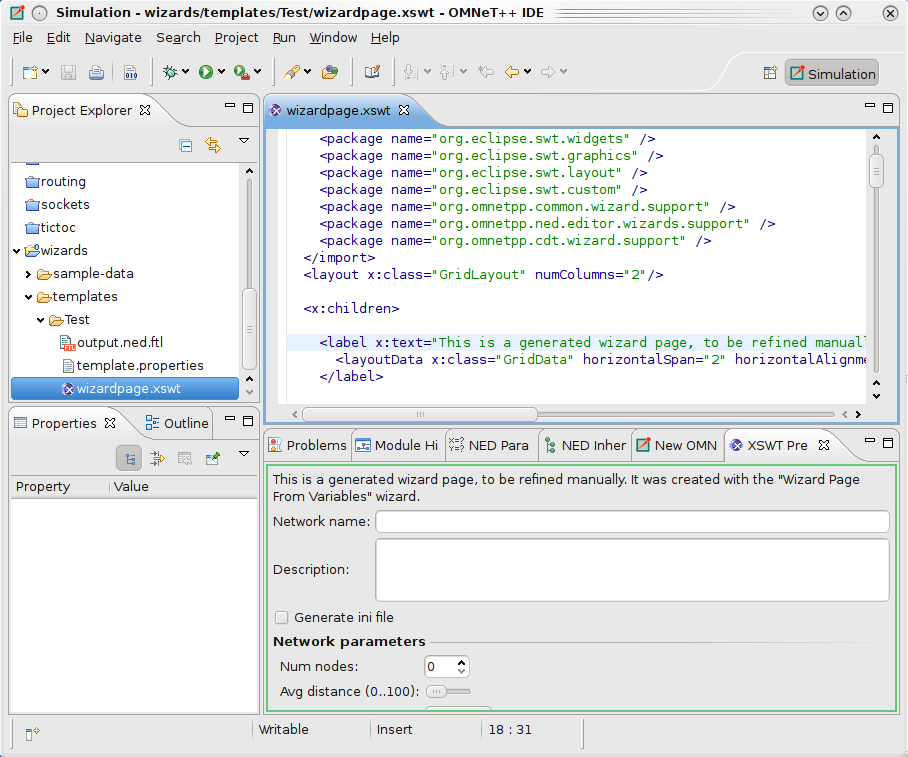Open the Project Explorer view menu arrow
Image resolution: width=908 pixels, height=757 pixels.
[244, 141]
